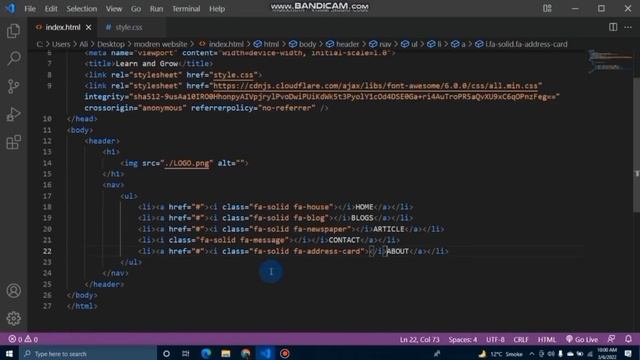
Task: Click the warnings count icon in the status bar
Action: (x=28, y=339)
